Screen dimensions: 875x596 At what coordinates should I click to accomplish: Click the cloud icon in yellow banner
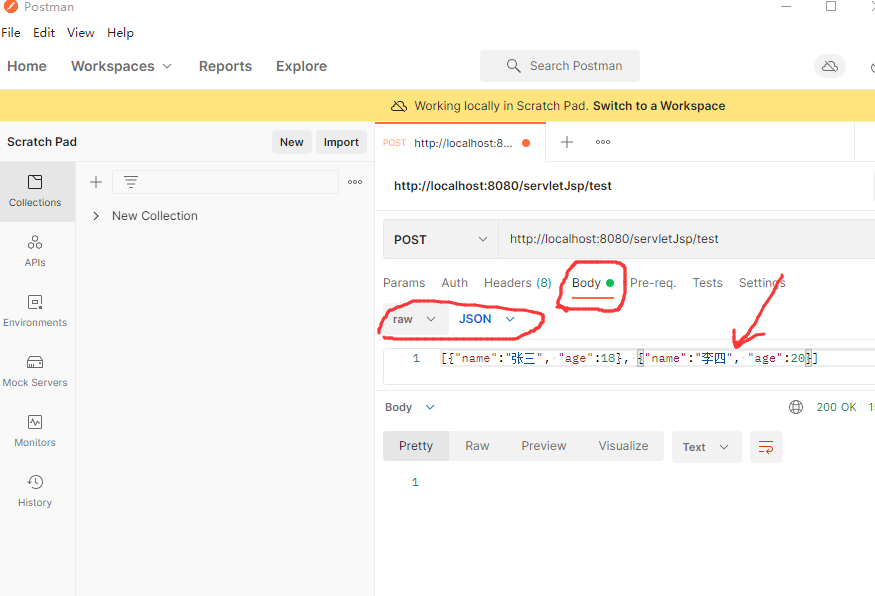pyautogui.click(x=398, y=106)
